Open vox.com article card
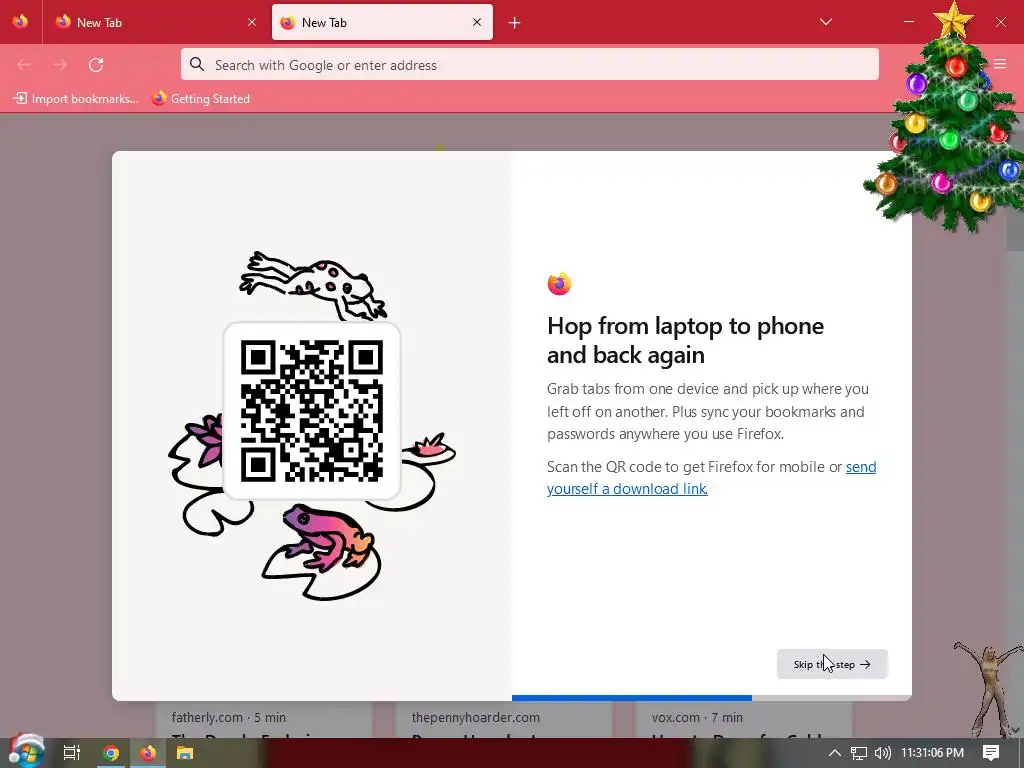Viewport: 1024px width, 768px height. [x=744, y=720]
